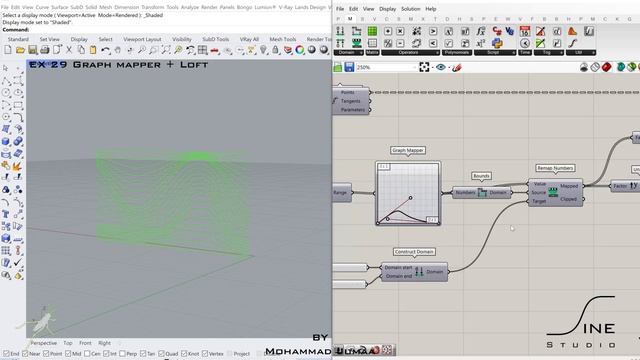640x360 pixels.
Task: Click the Smaller Than operator icon
Action: [433, 43]
